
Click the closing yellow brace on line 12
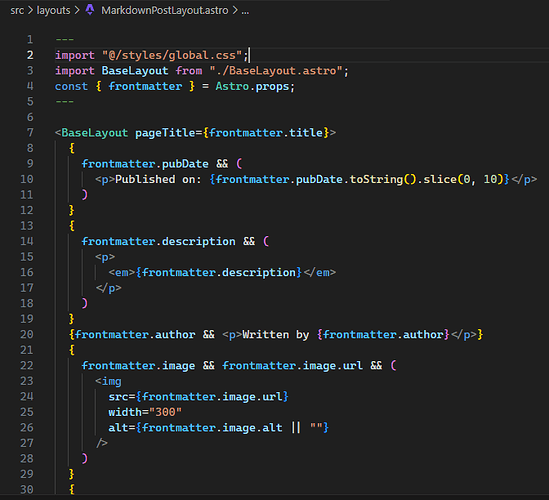coord(71,210)
